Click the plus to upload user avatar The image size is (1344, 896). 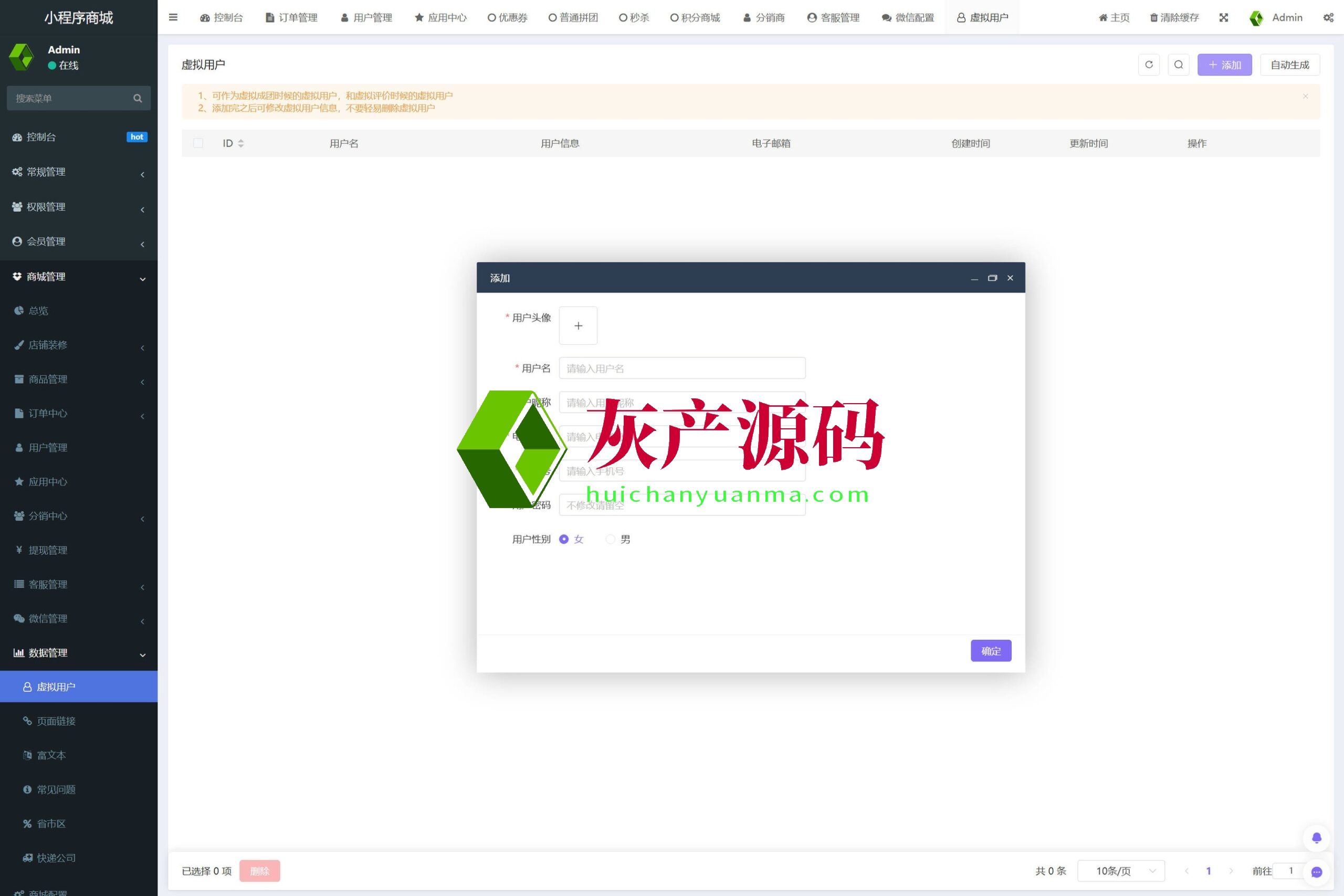coord(577,326)
